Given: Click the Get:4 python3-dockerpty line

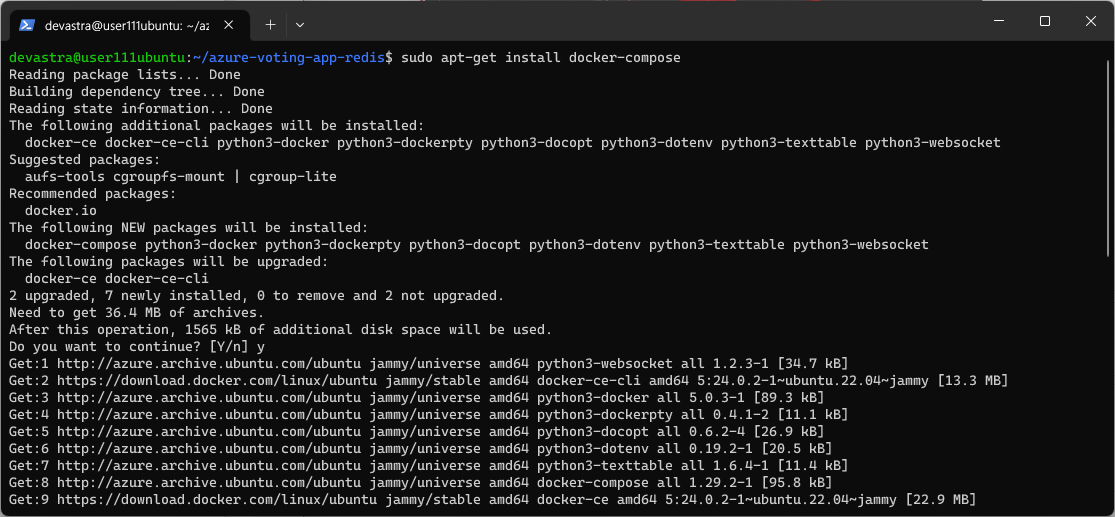Looking at the screenshot, I should pyautogui.click(x=428, y=415).
